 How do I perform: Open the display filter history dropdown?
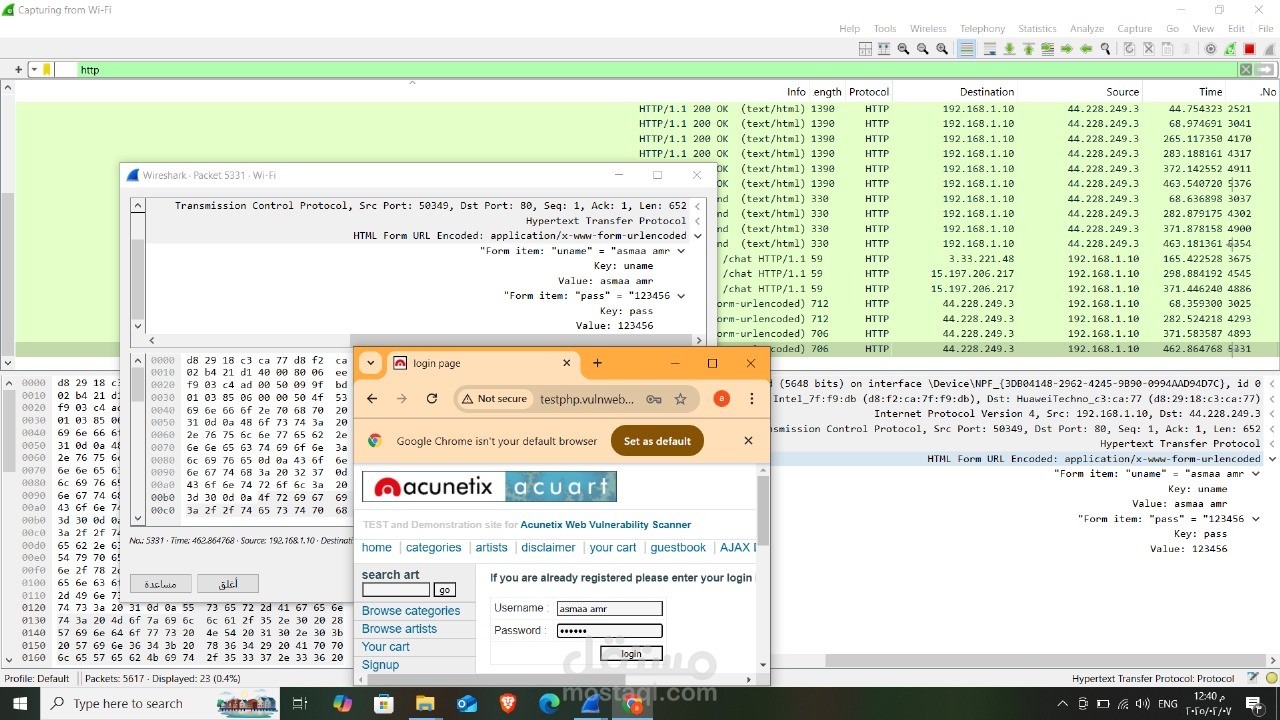pyautogui.click(x=33, y=70)
